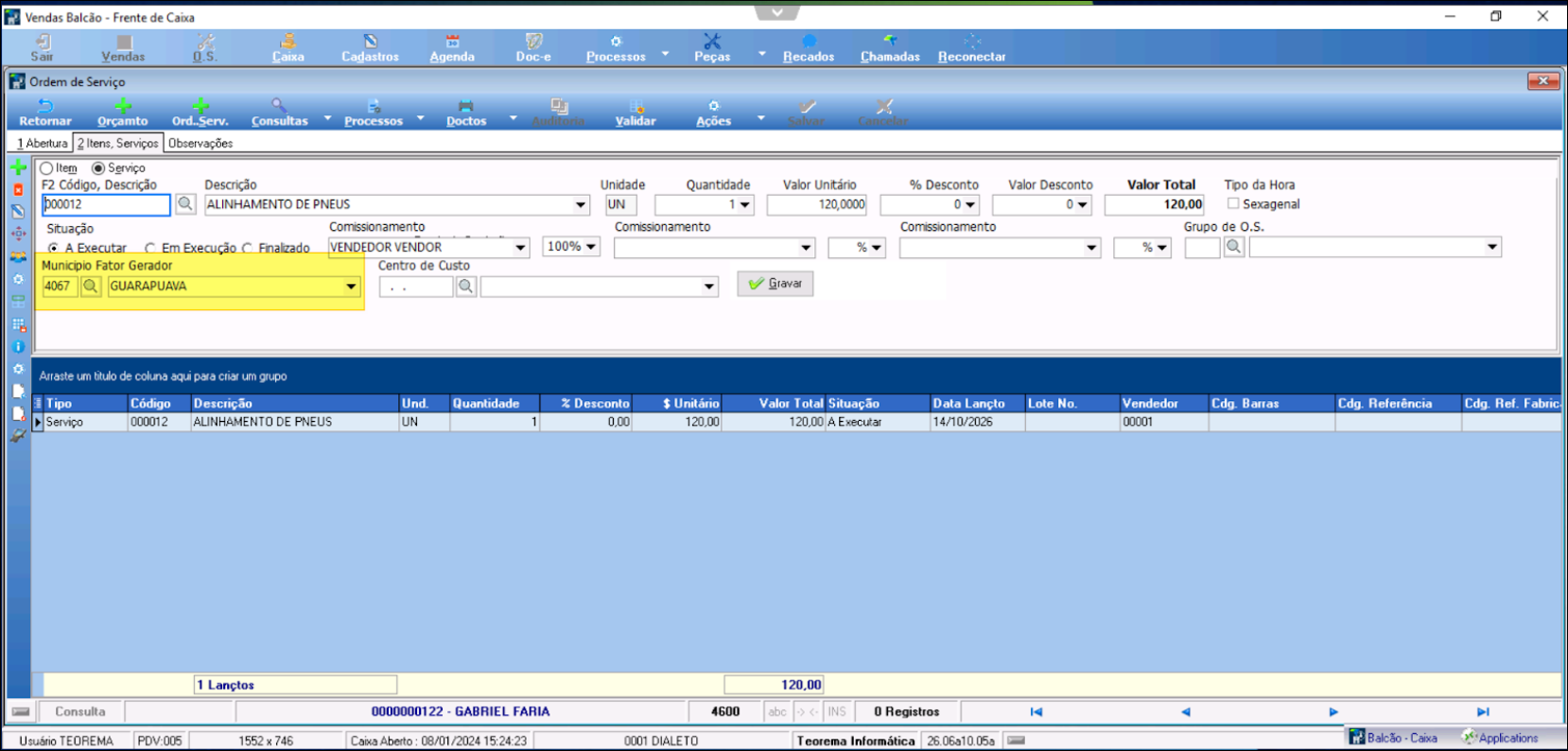This screenshot has width=1568, height=751.
Task: Select the Serviço radio button
Action: tap(98, 168)
